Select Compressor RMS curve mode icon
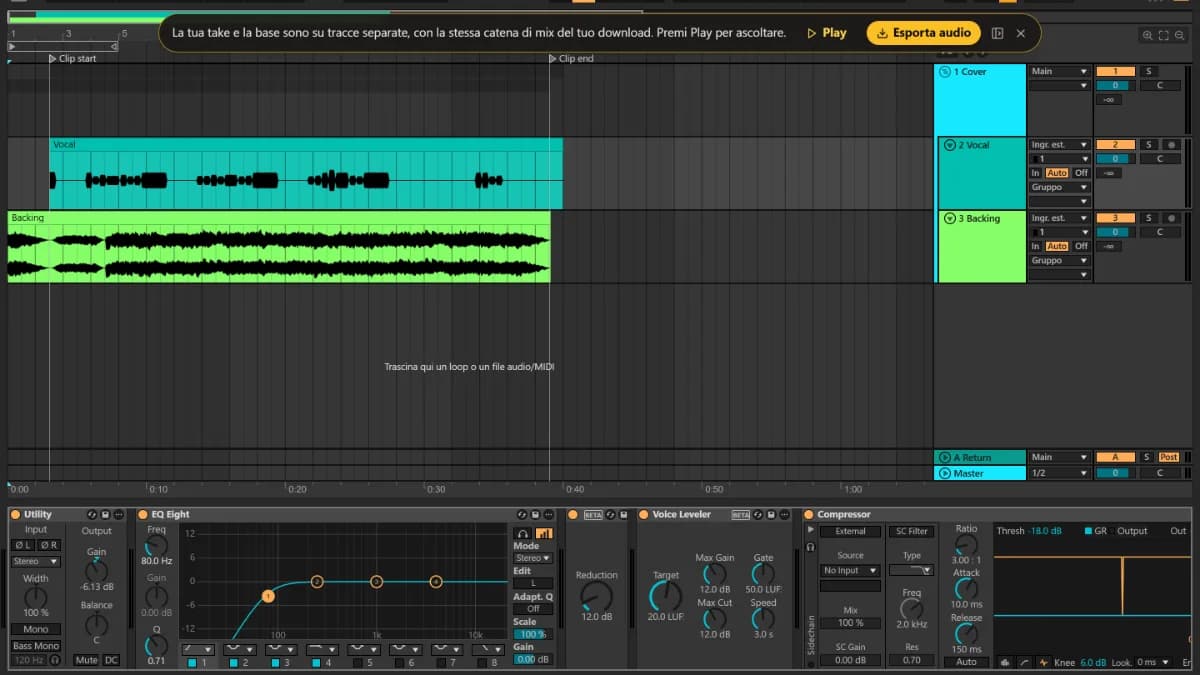This screenshot has height=675, width=1200. pos(1024,662)
